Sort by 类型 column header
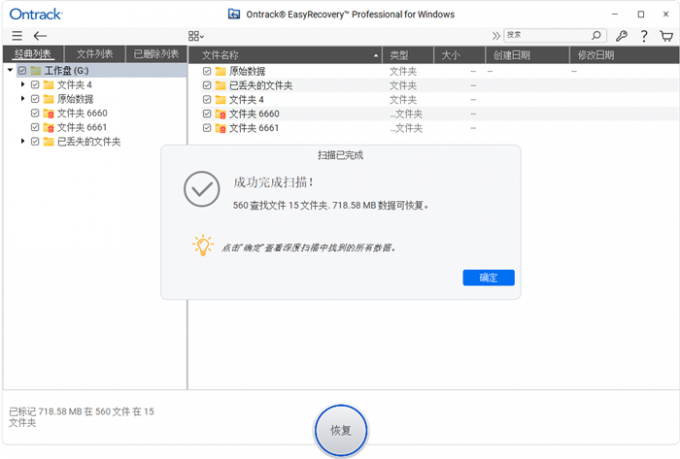Screen dimensions: 680x459 click(408, 55)
